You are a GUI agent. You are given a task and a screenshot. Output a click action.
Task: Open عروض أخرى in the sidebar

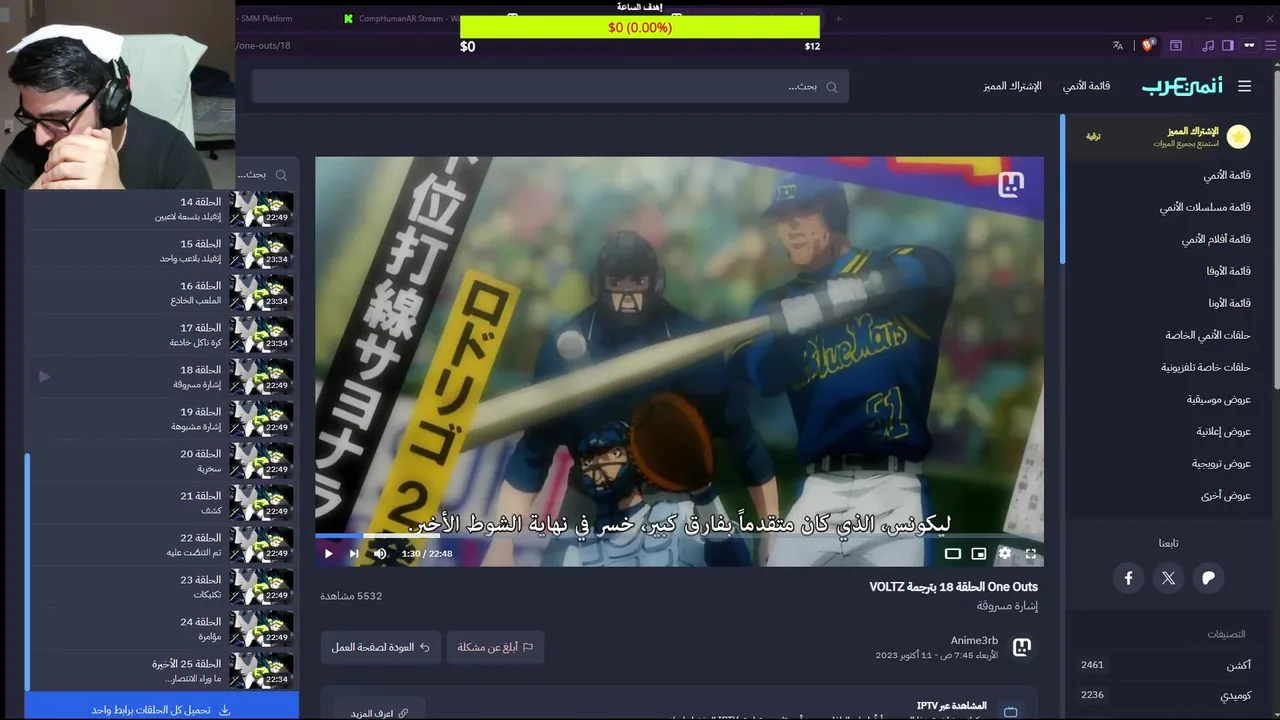click(1226, 495)
